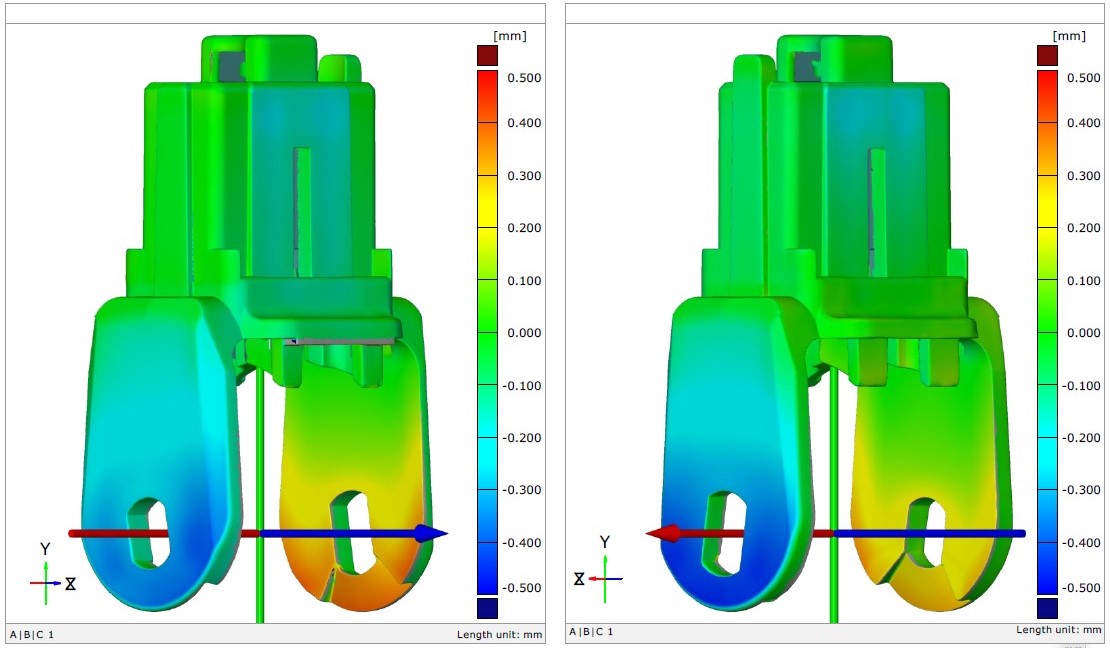Toggle the overflow block above the right color scale
The width and height of the screenshot is (1110, 648).
tap(1049, 56)
